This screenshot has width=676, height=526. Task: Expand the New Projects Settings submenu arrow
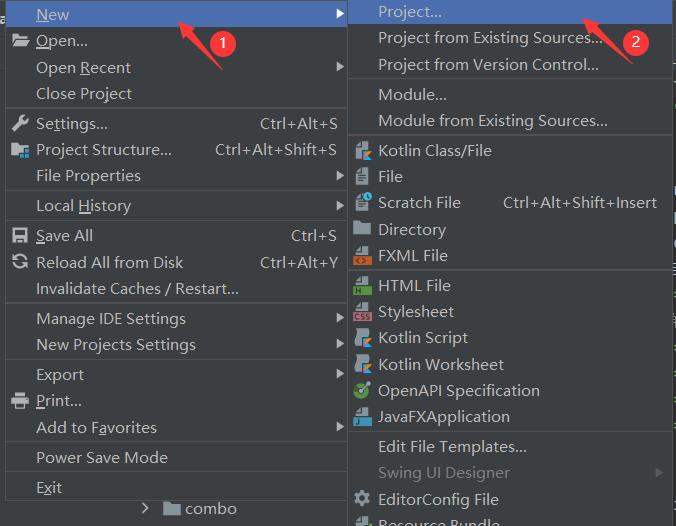[x=340, y=344]
